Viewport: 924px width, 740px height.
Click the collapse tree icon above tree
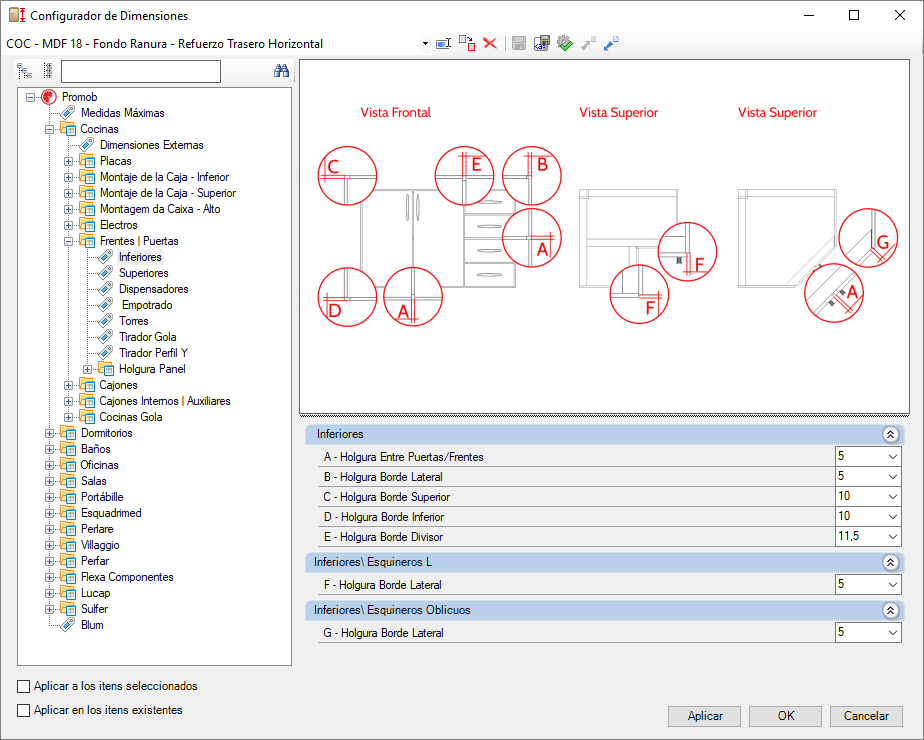pos(48,71)
